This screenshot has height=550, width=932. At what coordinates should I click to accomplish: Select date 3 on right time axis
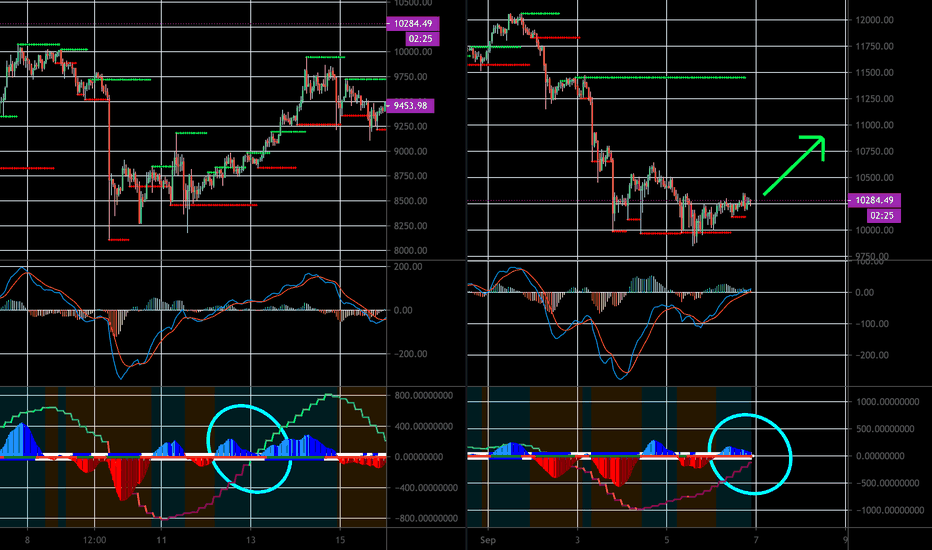[577, 540]
